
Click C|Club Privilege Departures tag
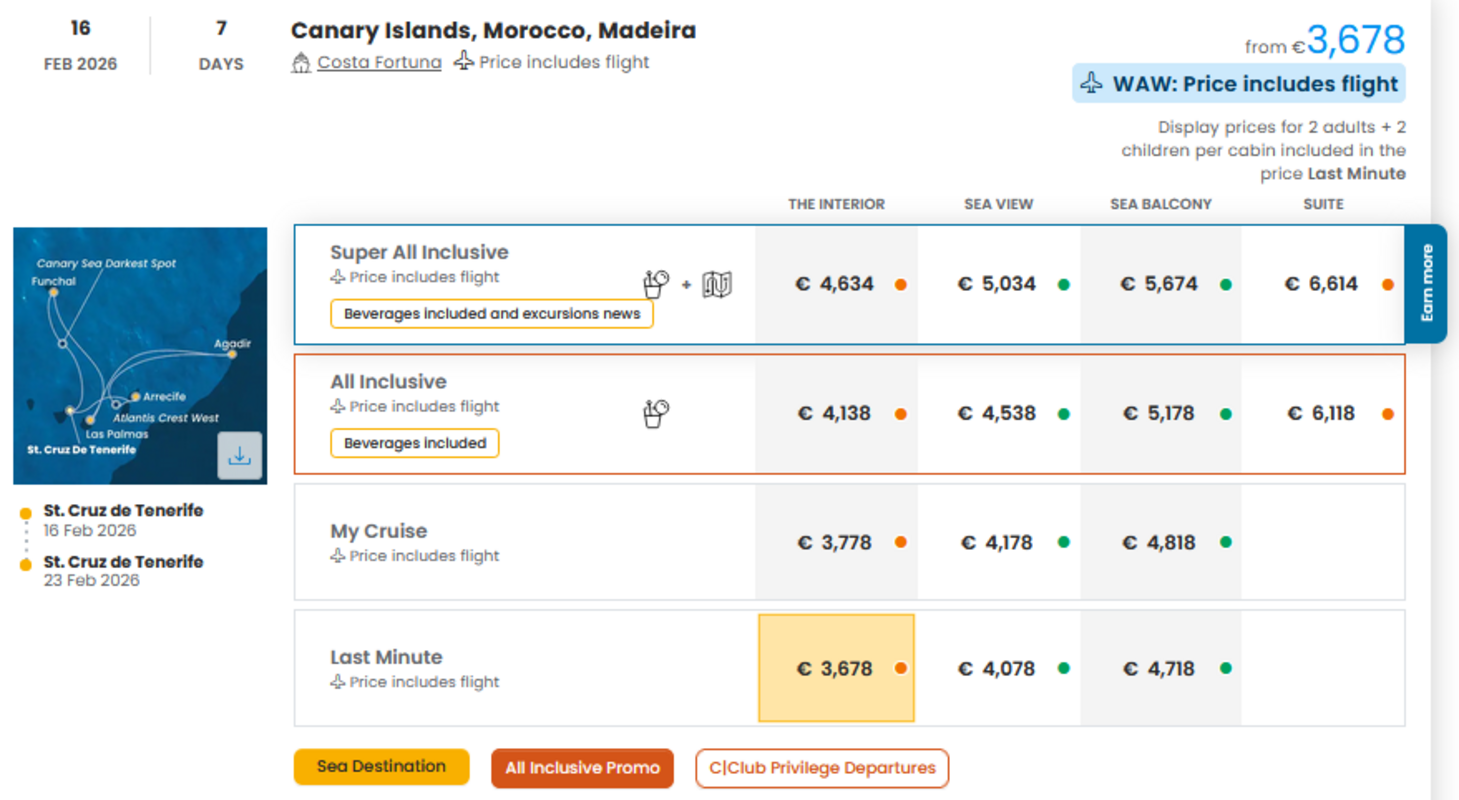[822, 768]
